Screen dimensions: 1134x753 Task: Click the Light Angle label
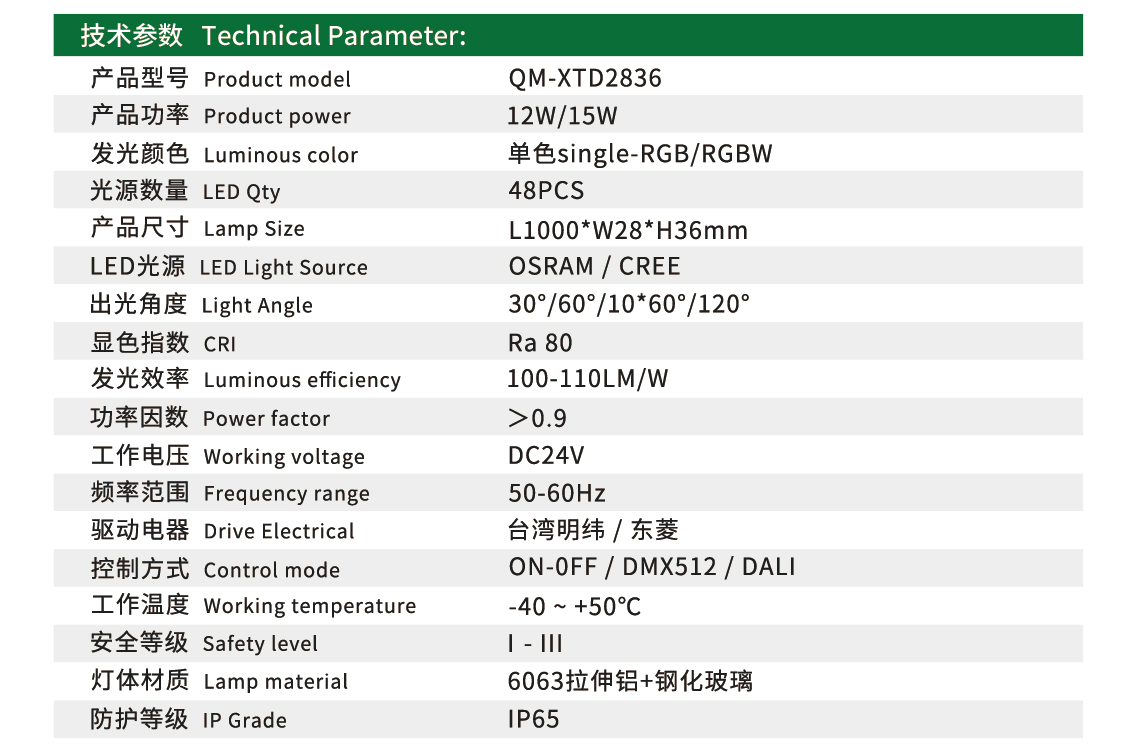pos(257,306)
